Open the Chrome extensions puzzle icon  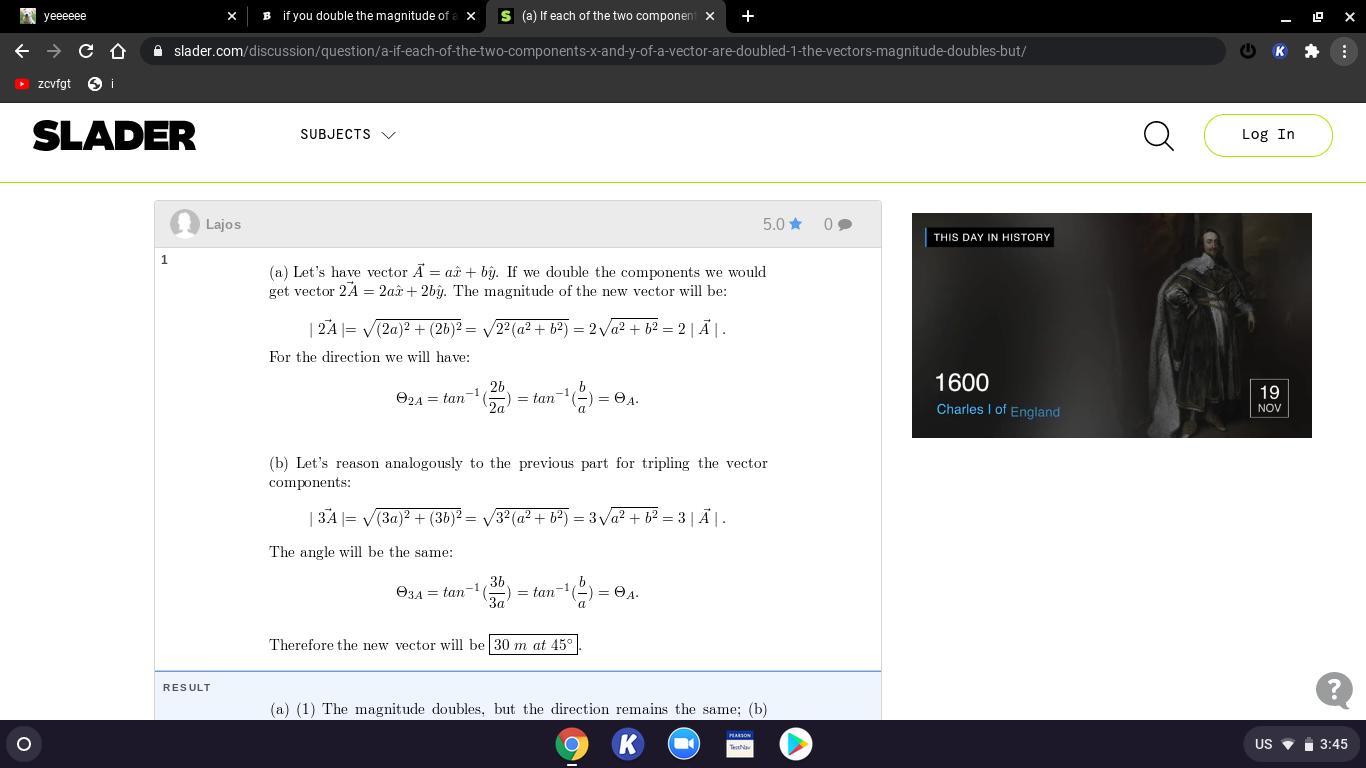[1312, 51]
